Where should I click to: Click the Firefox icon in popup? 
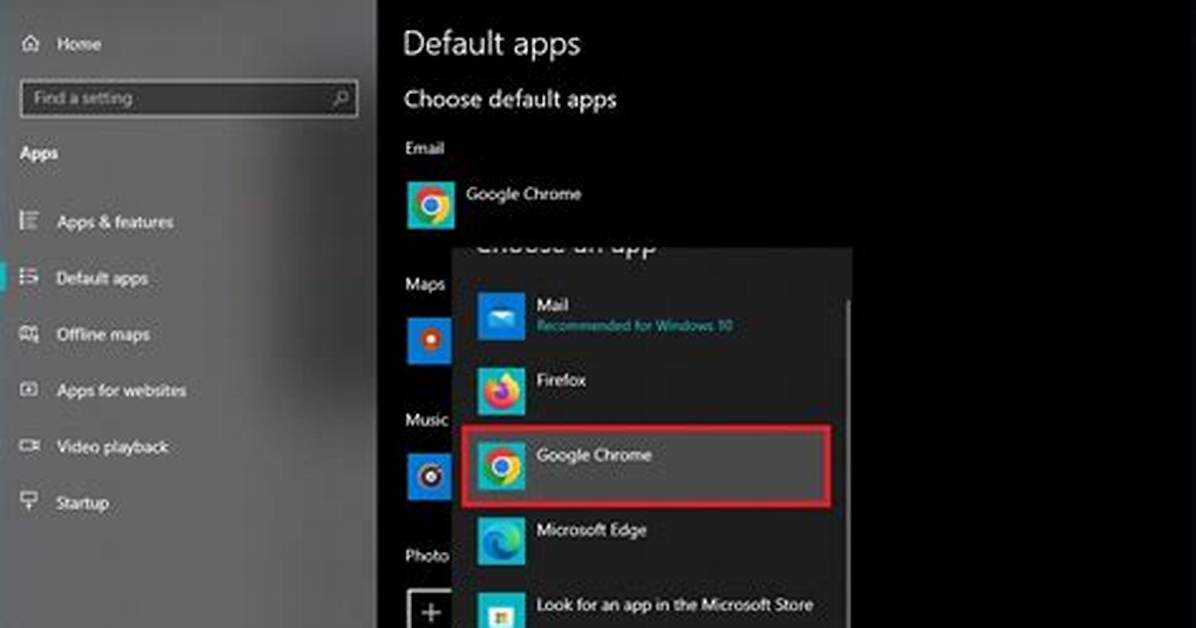(x=501, y=391)
